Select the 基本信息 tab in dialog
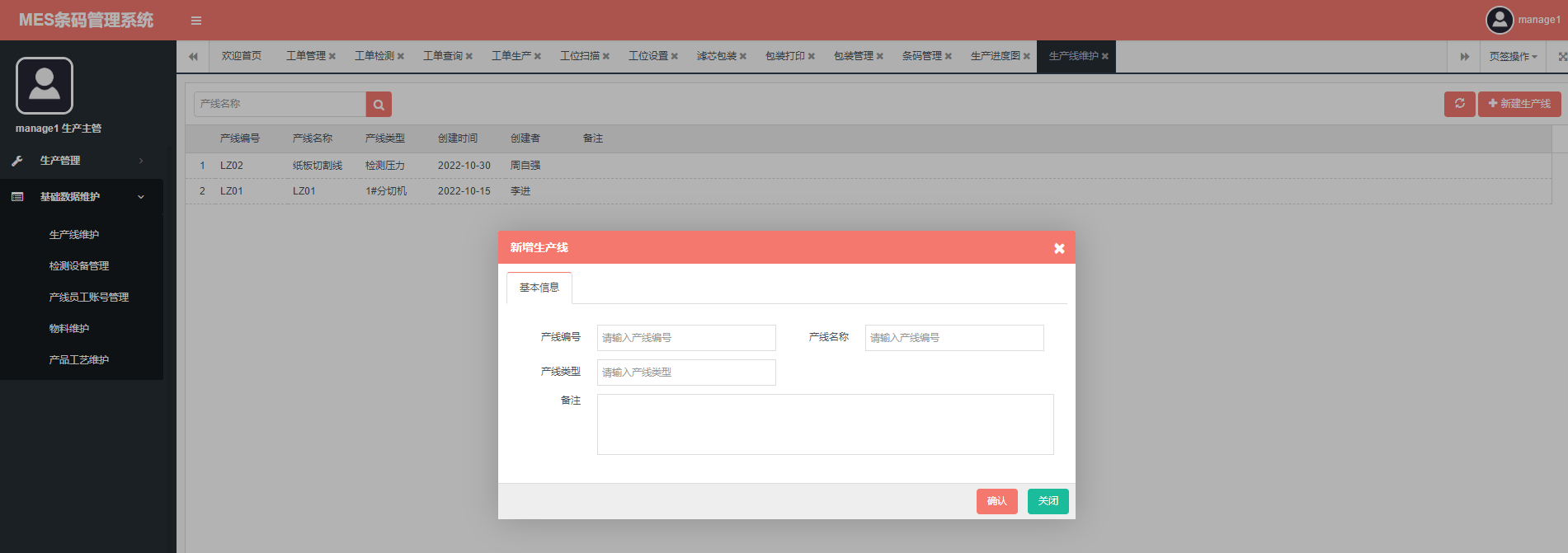This screenshot has width=1568, height=553. 539,288
